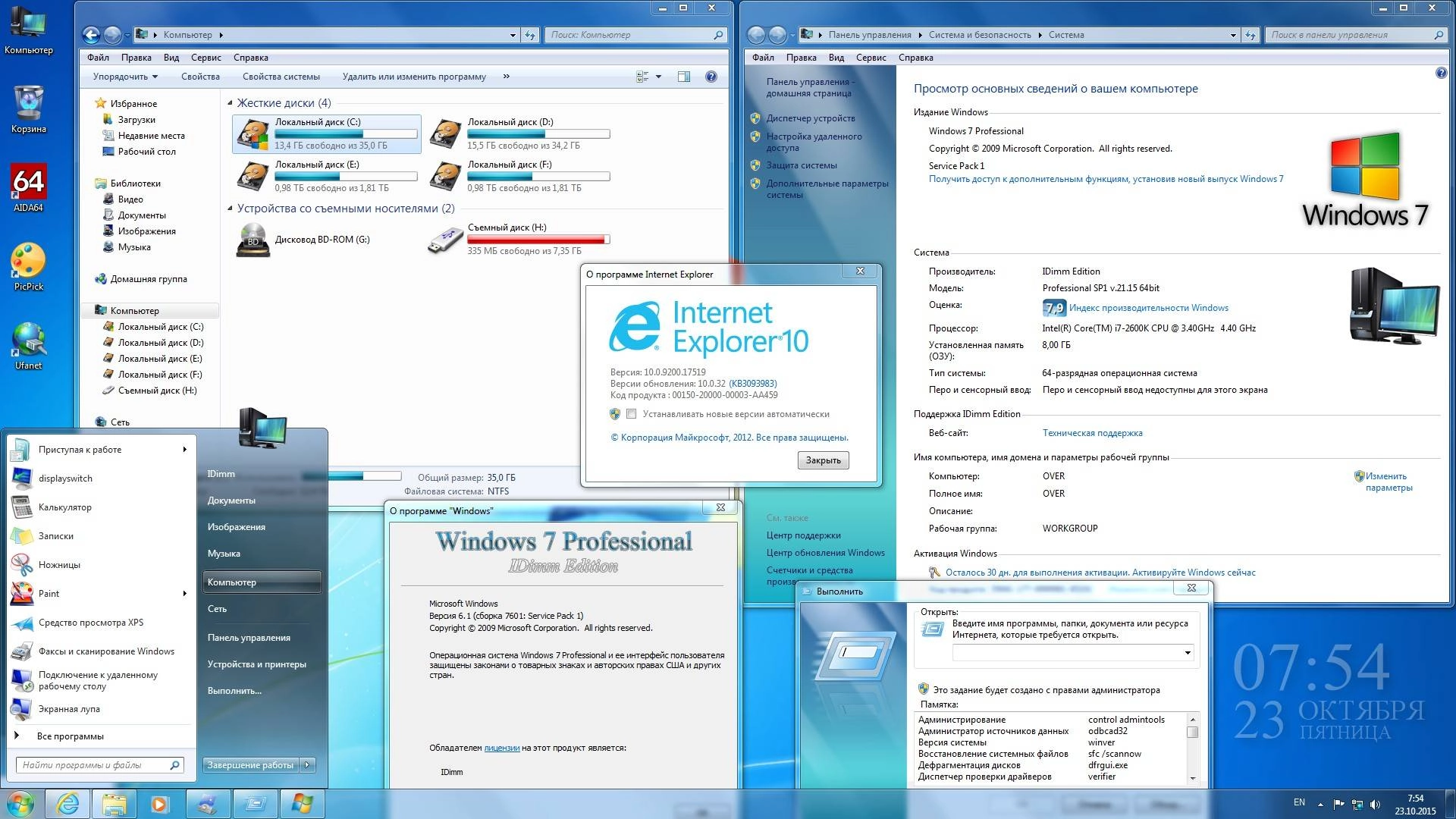Click Поиск в панели управления field
The image size is (1456, 819).
pos(1356,35)
